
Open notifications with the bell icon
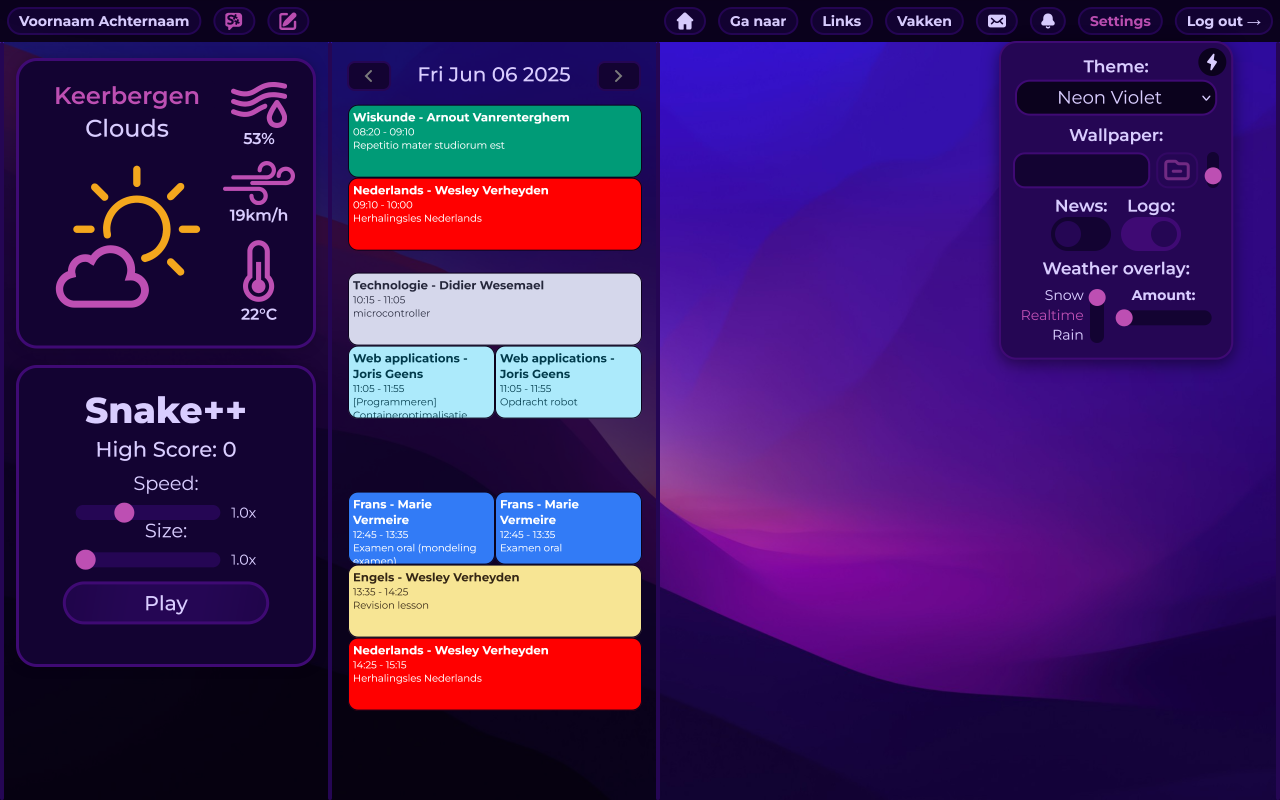1048,21
